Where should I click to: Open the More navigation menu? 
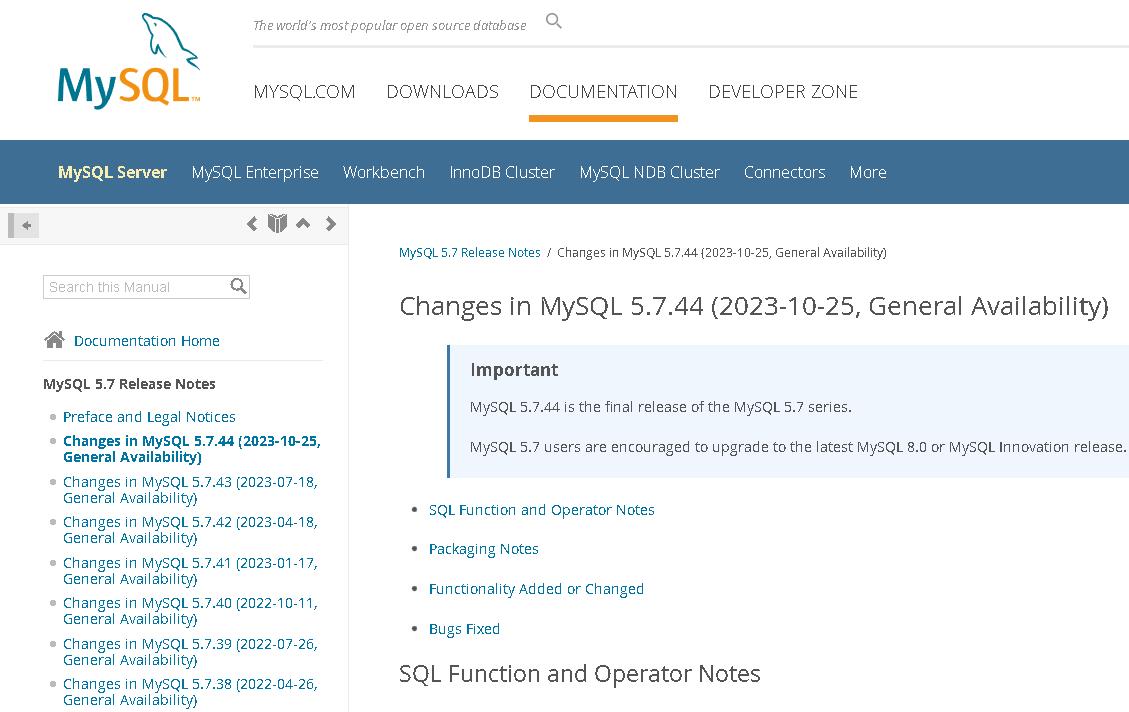867,172
